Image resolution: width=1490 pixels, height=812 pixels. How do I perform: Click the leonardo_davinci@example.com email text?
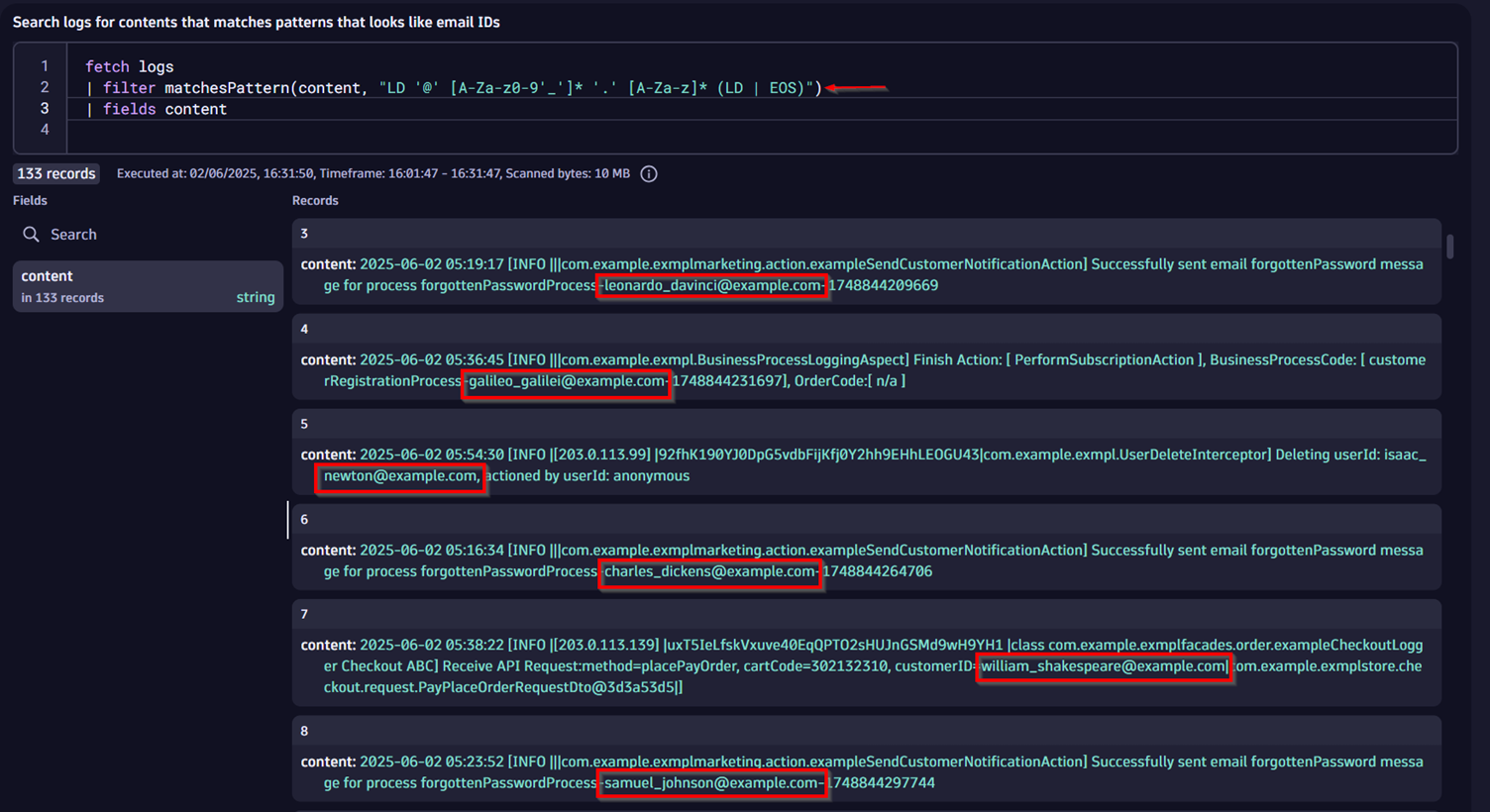712,286
